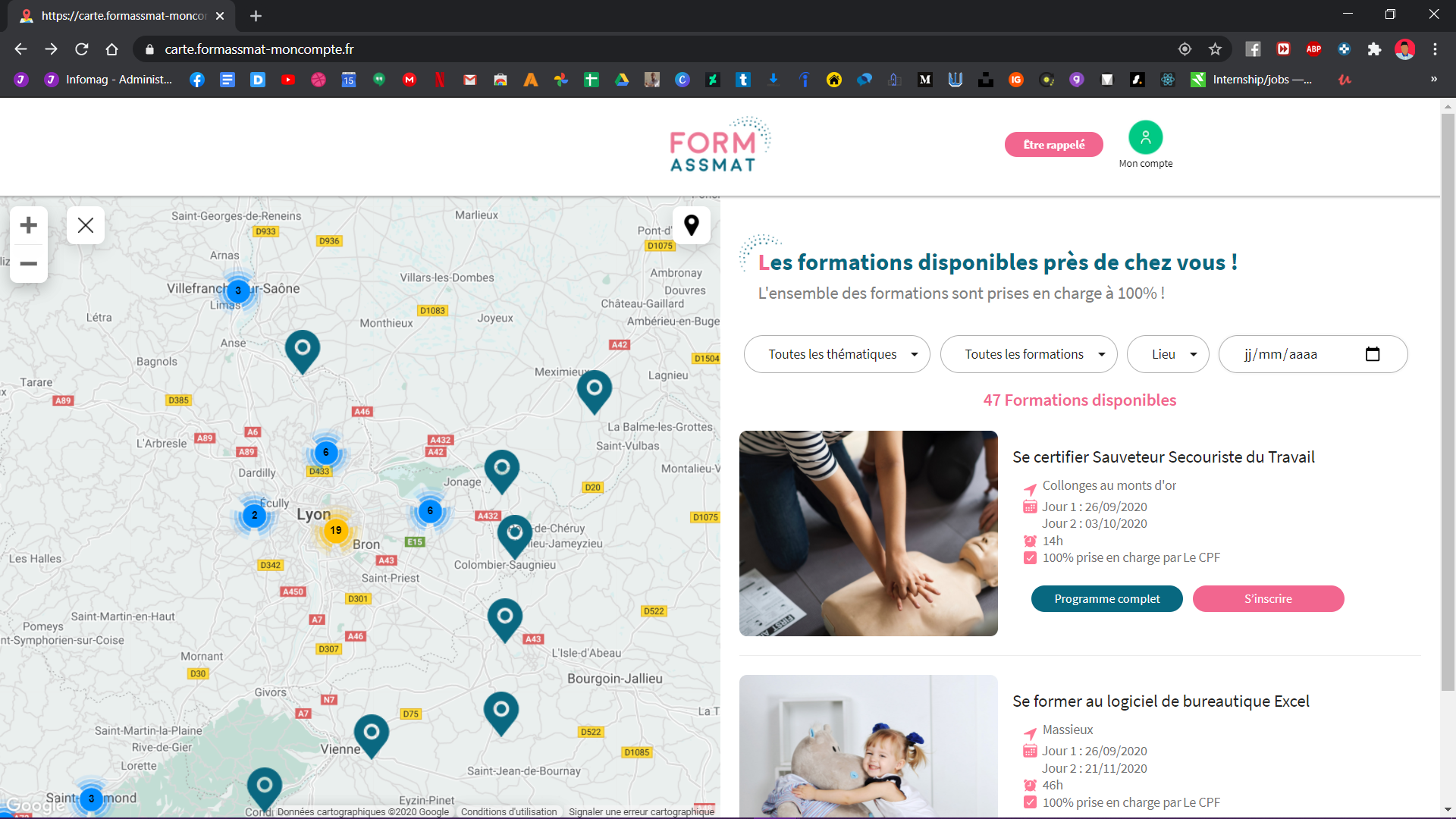Click the Sauveteur Secouriste training thumbnail

pos(868,534)
